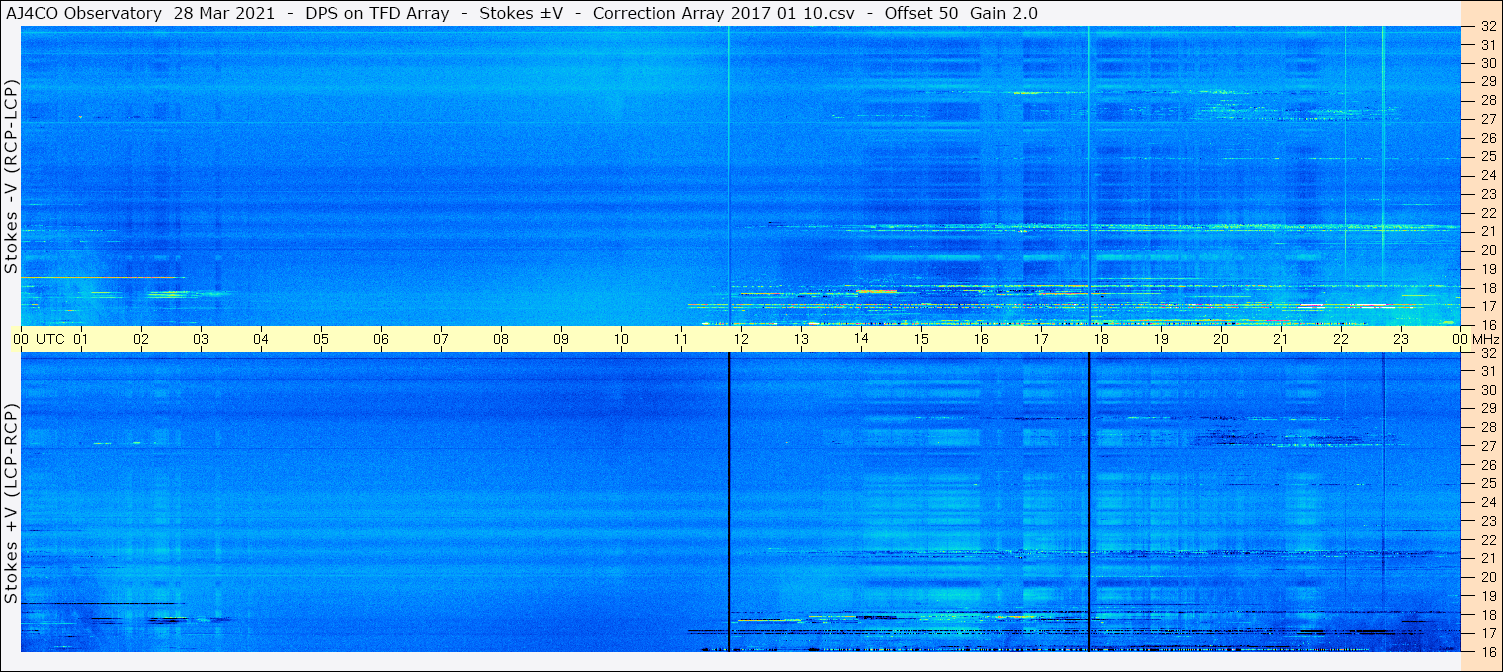
Task: Select the 02 hour tick label
Action: pyautogui.click(x=141, y=340)
